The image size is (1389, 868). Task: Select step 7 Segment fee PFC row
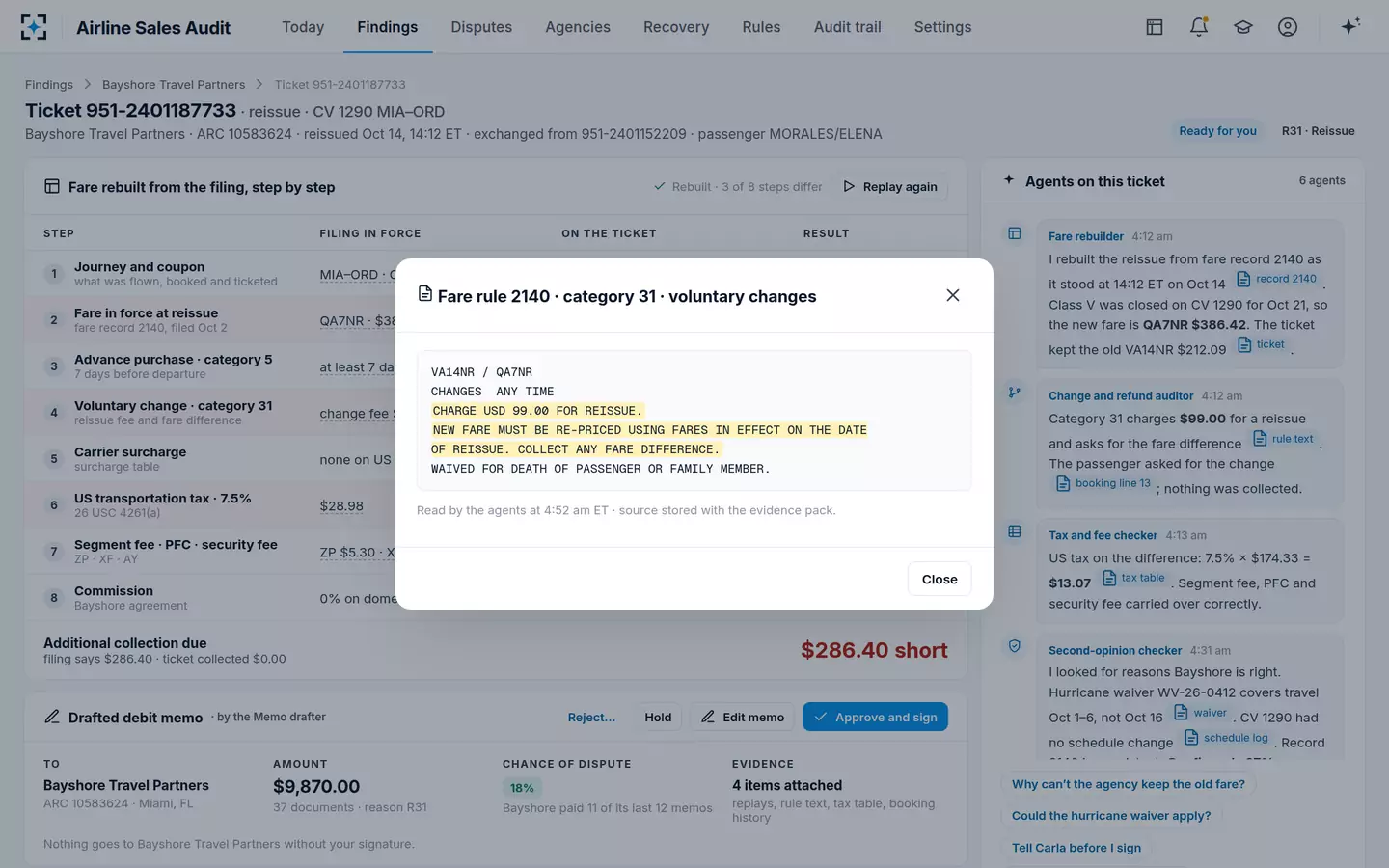tap(496, 552)
